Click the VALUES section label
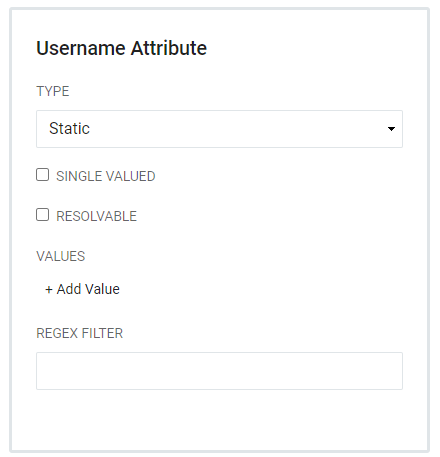This screenshot has width=440, height=457. pos(61,256)
